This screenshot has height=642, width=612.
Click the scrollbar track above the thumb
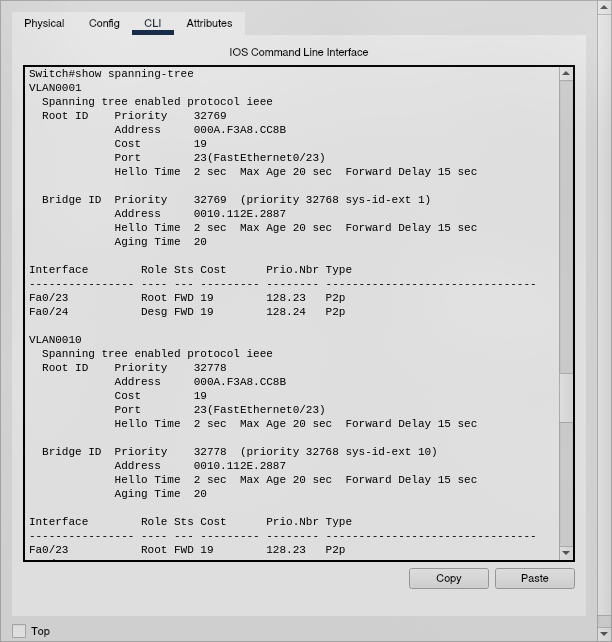(x=566, y=220)
